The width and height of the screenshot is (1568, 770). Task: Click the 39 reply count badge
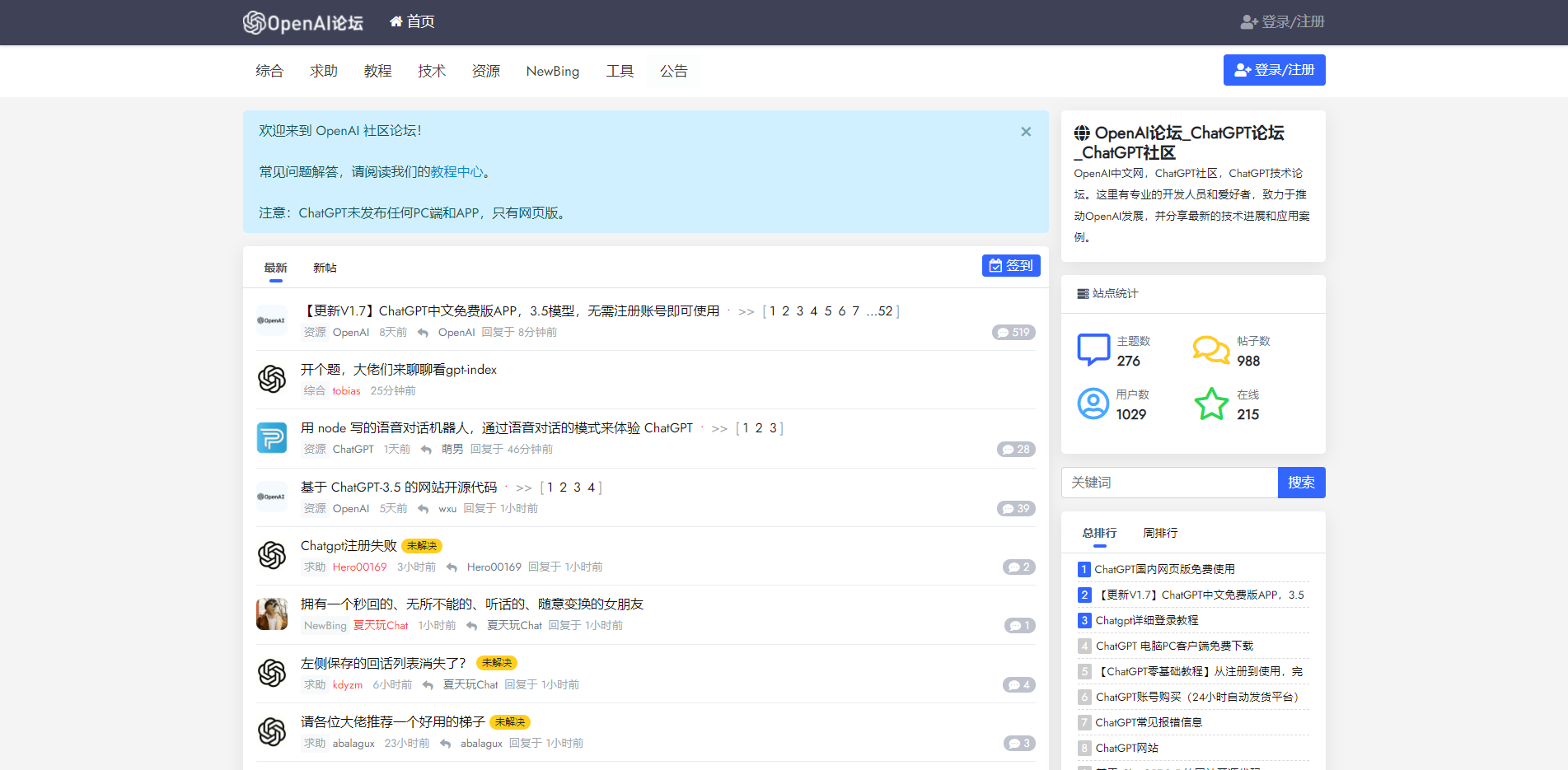tap(1016, 509)
